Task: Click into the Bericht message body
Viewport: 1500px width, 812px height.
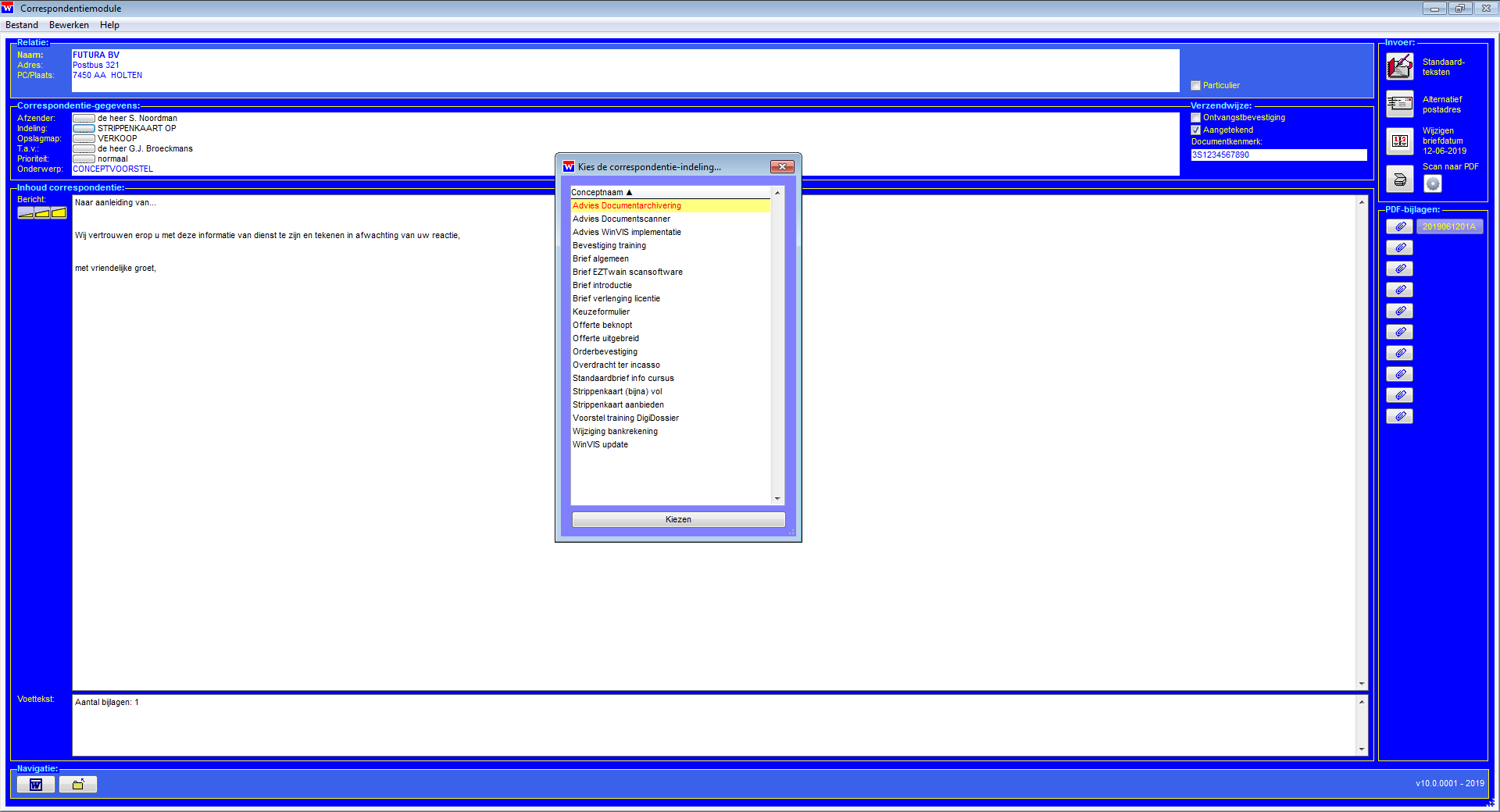Action: [x=714, y=442]
